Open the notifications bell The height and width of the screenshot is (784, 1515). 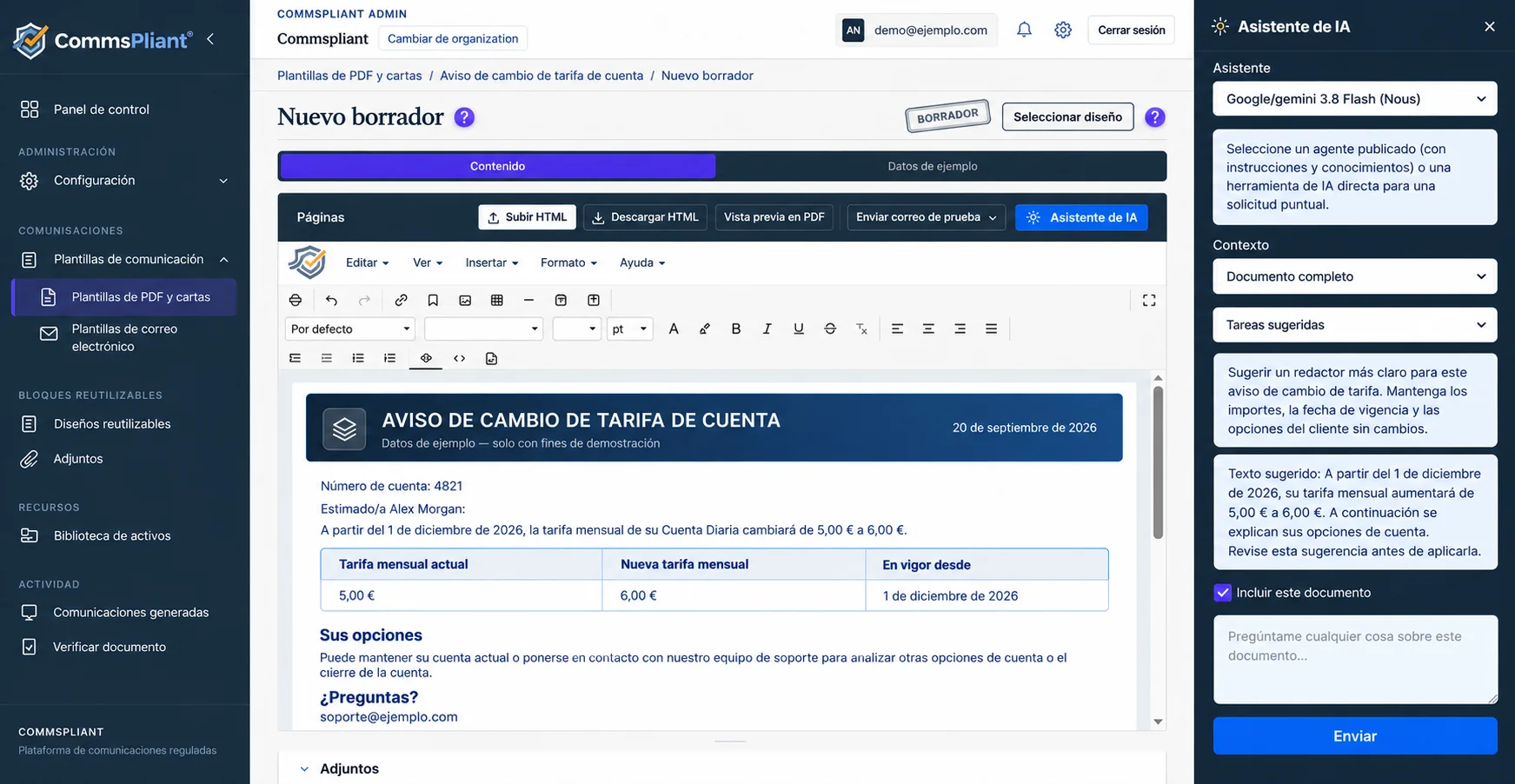(x=1025, y=30)
